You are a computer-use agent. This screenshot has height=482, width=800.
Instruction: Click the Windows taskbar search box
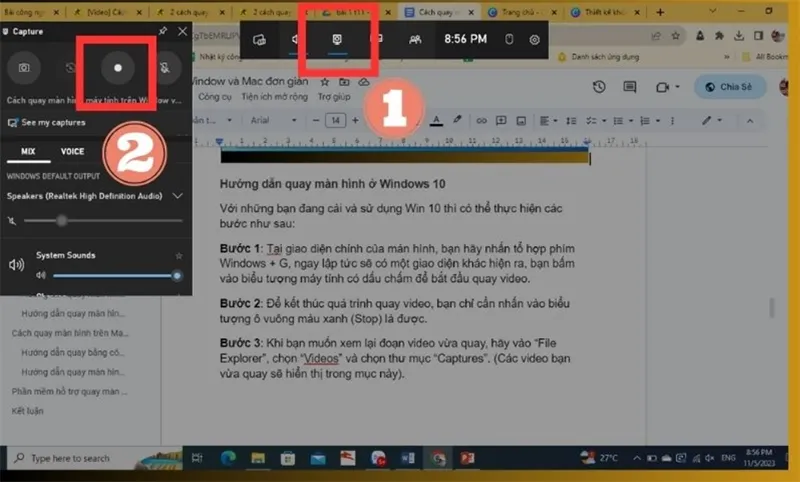(94, 458)
